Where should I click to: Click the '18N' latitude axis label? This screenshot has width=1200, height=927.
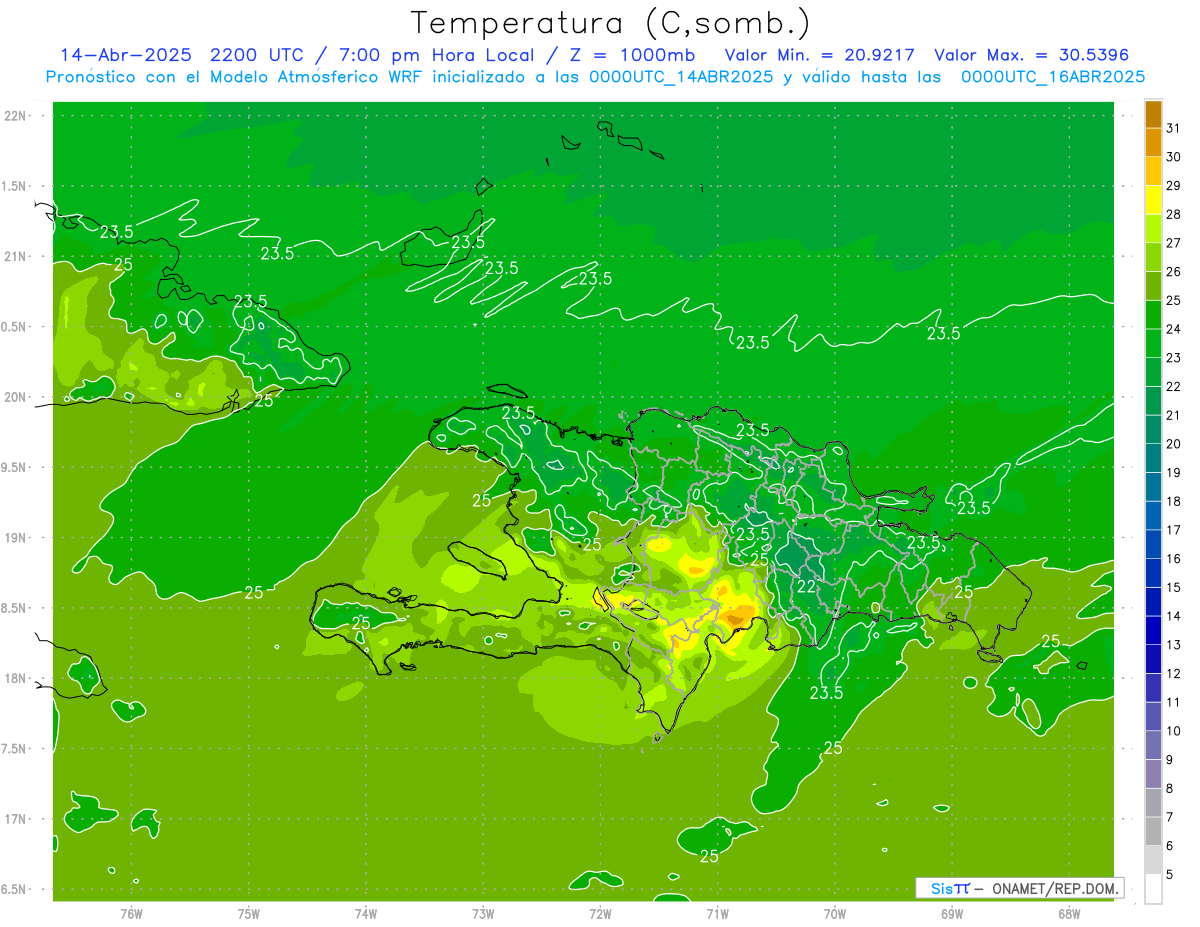(x=16, y=678)
